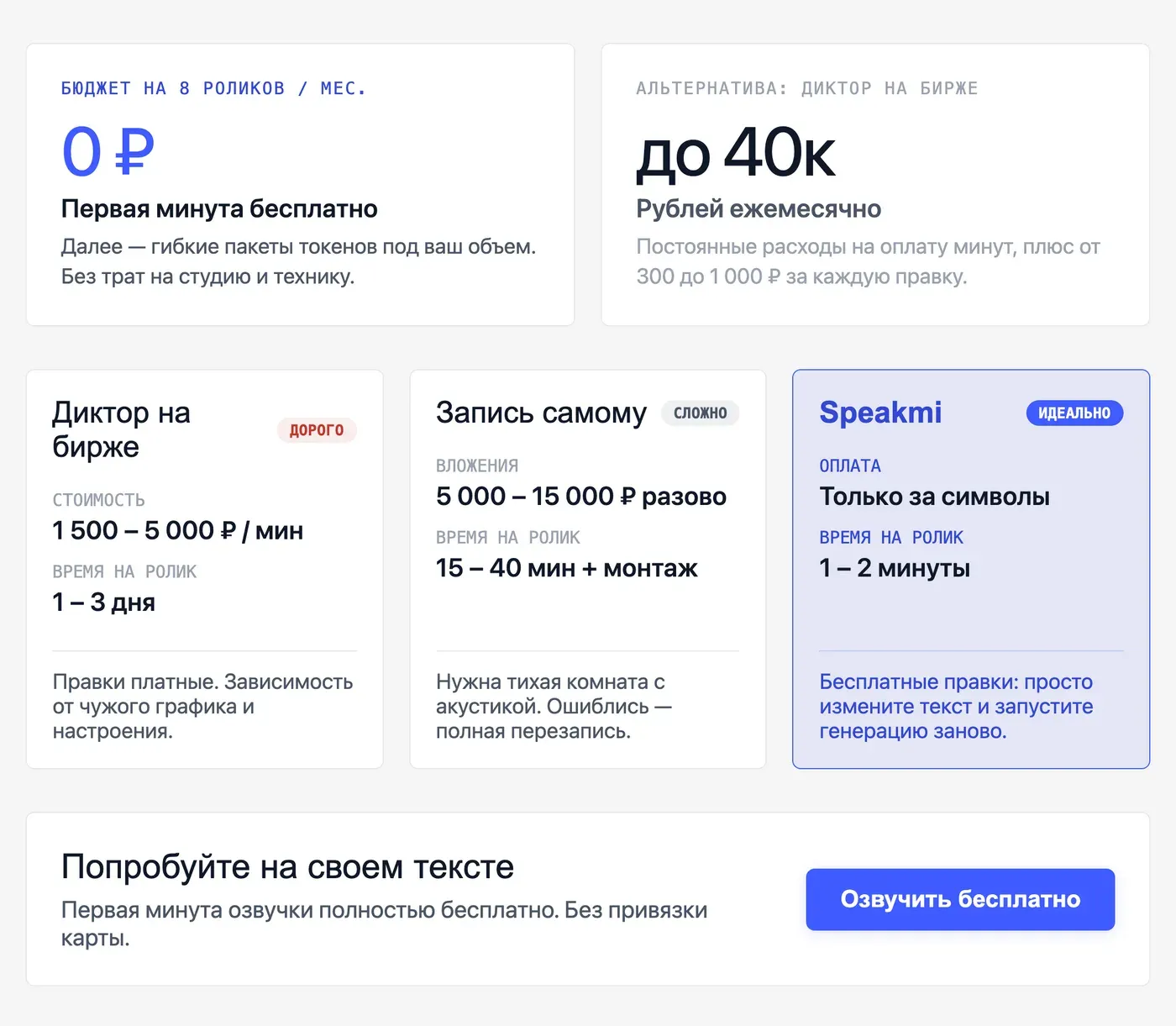Click the 'Озвучить бесплатно' button
The image size is (1176, 1026).
[x=960, y=899]
